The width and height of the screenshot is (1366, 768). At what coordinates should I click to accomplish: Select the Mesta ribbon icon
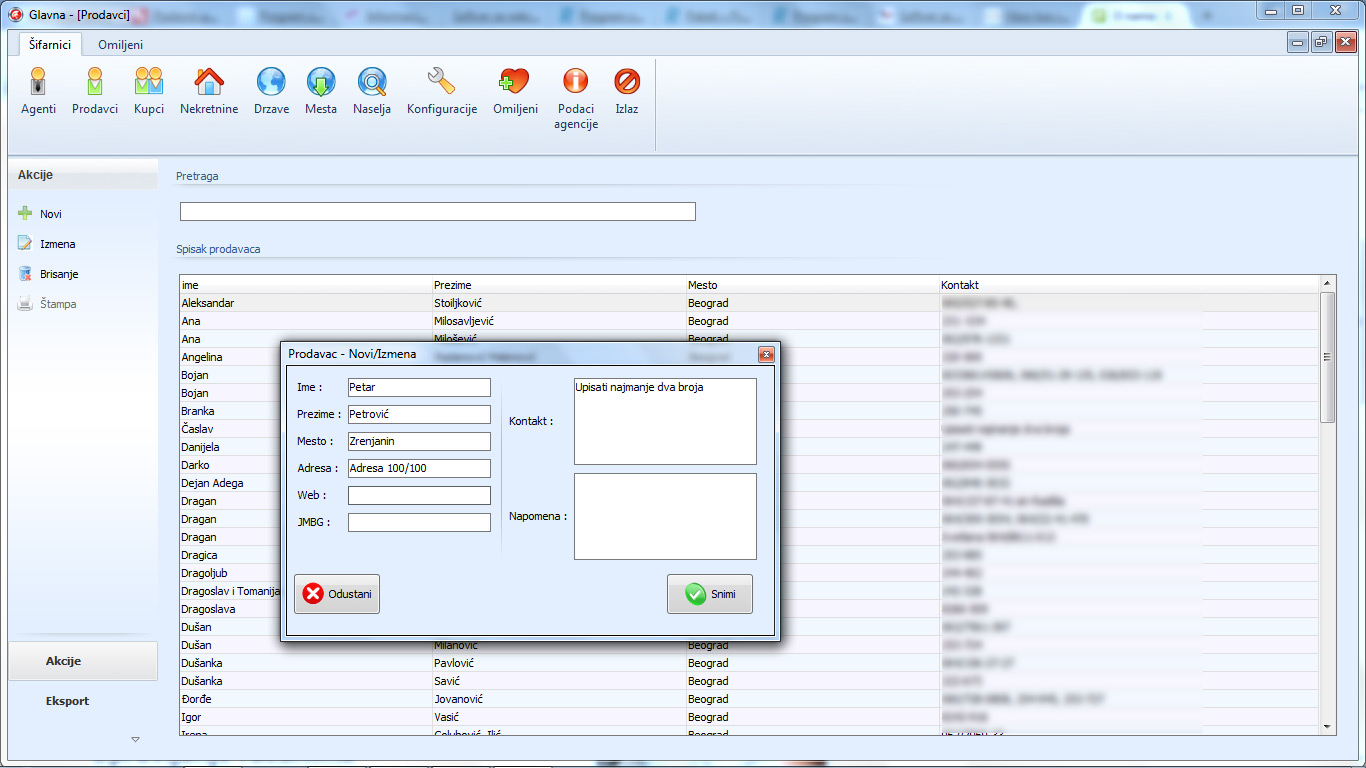point(321,82)
